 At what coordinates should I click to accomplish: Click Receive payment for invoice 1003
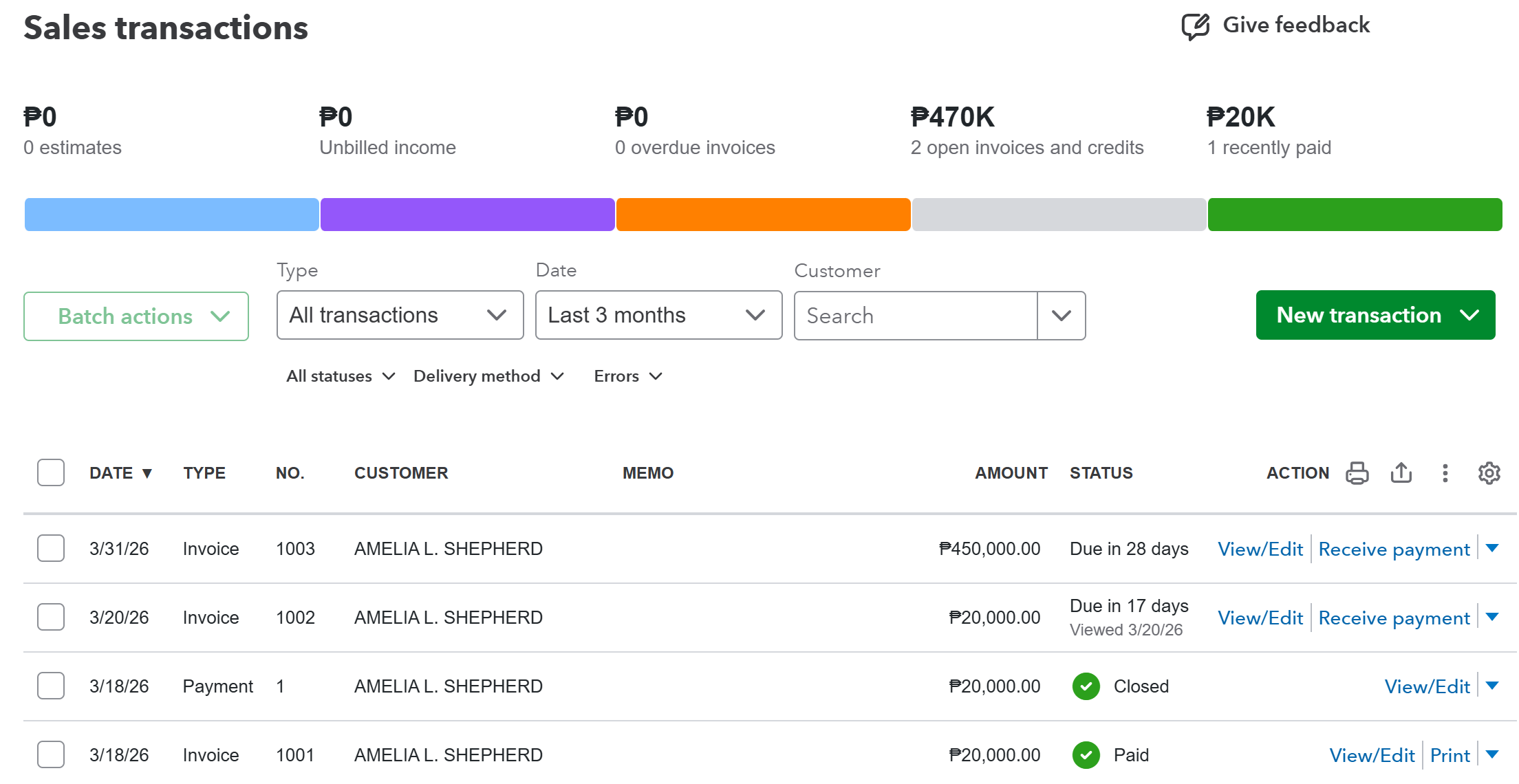pos(1394,549)
